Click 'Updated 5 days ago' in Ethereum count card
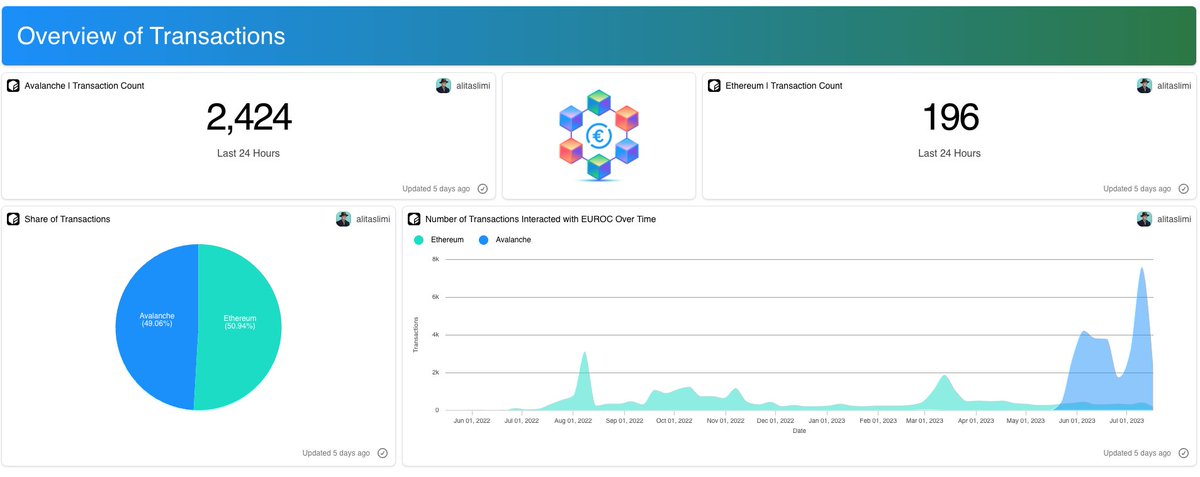1200x477 pixels. pyautogui.click(x=1137, y=188)
